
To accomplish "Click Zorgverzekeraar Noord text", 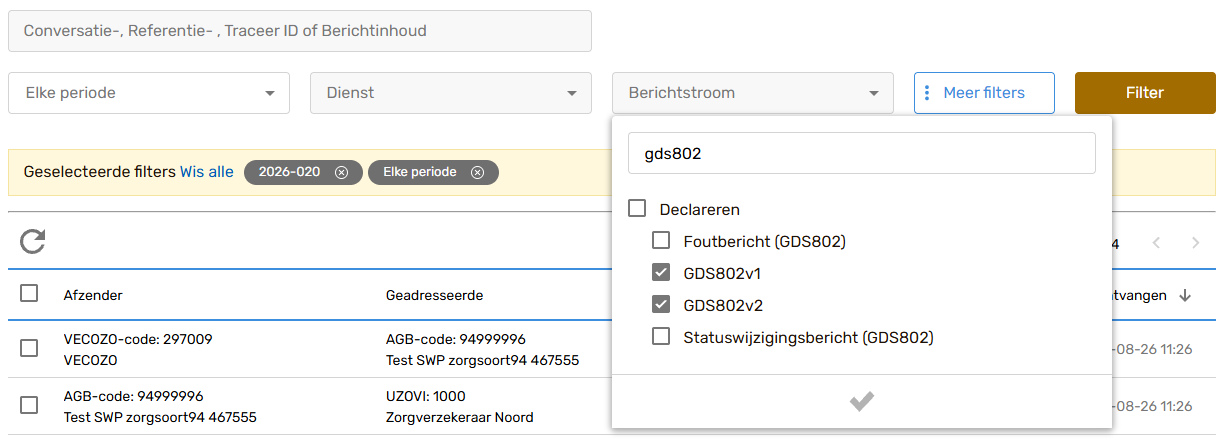I will tap(460, 417).
